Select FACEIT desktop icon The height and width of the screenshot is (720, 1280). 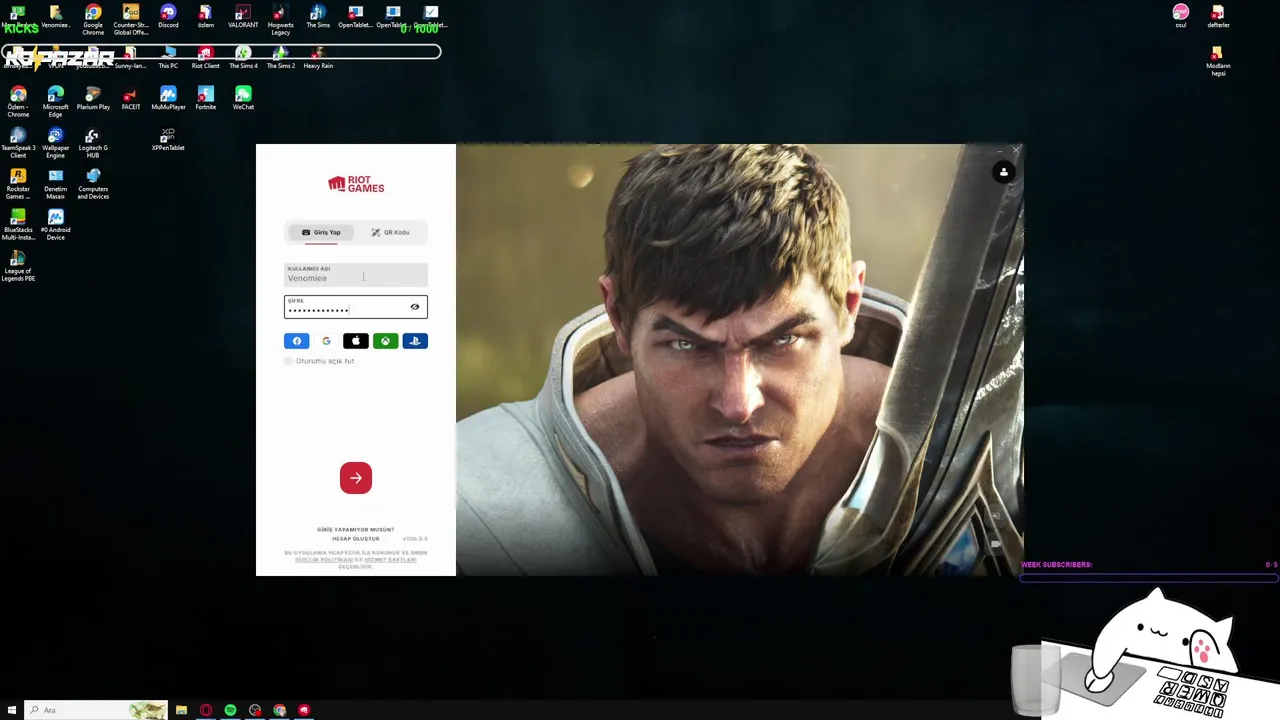(131, 99)
